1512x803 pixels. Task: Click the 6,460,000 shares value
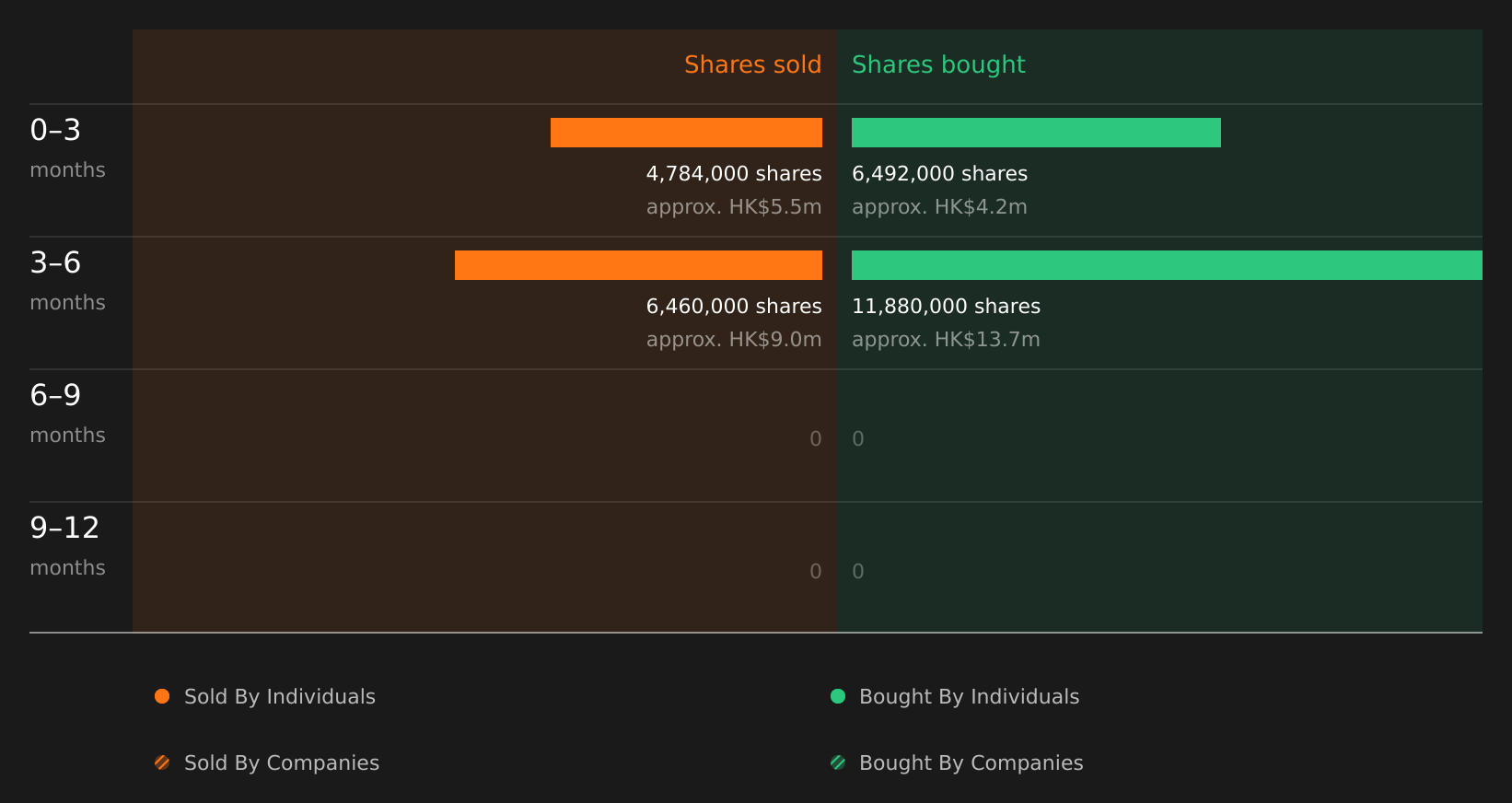(x=734, y=307)
